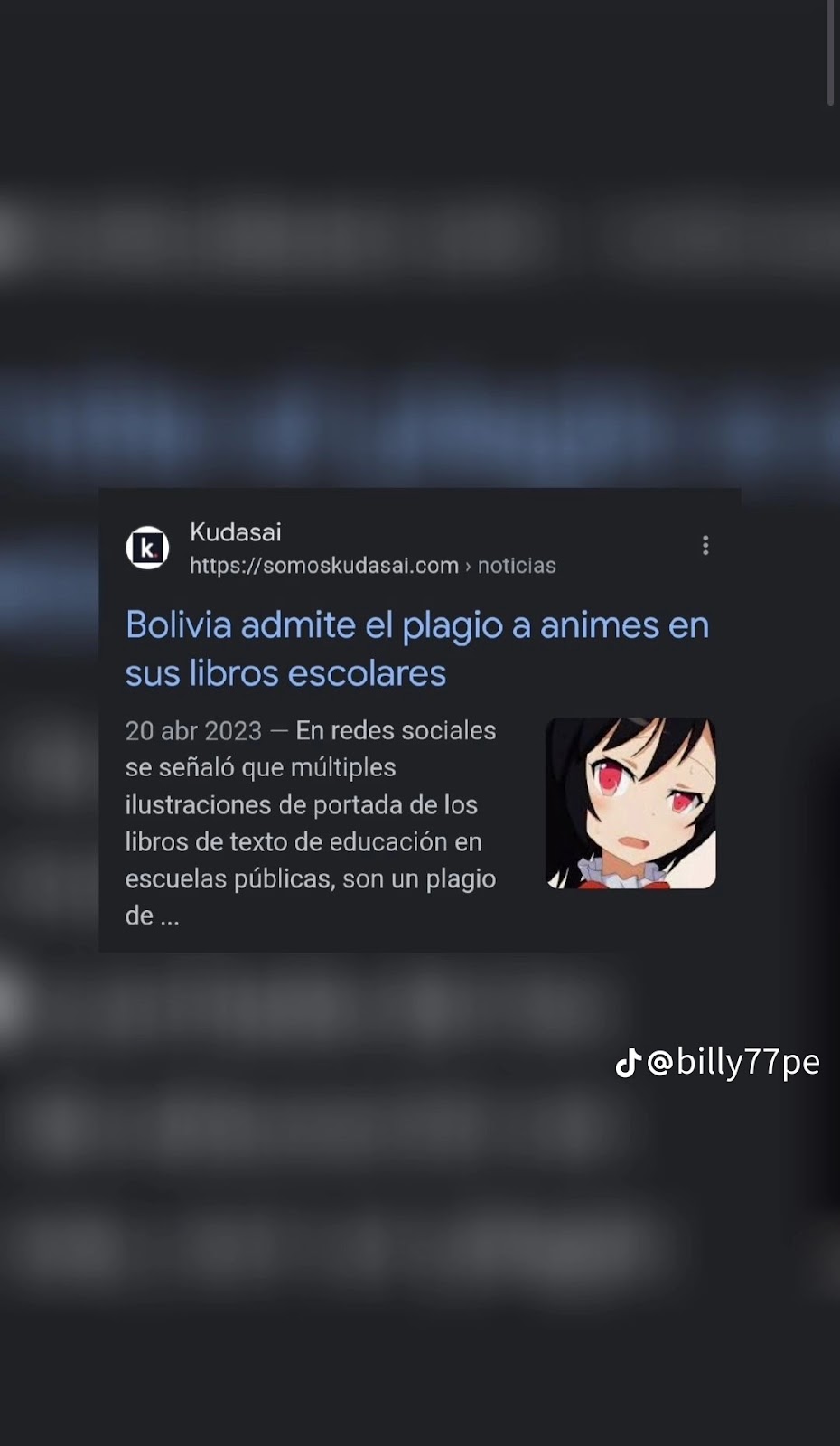Open the three-dot options for the Kudasai result
This screenshot has height=1446, width=840.
705,545
